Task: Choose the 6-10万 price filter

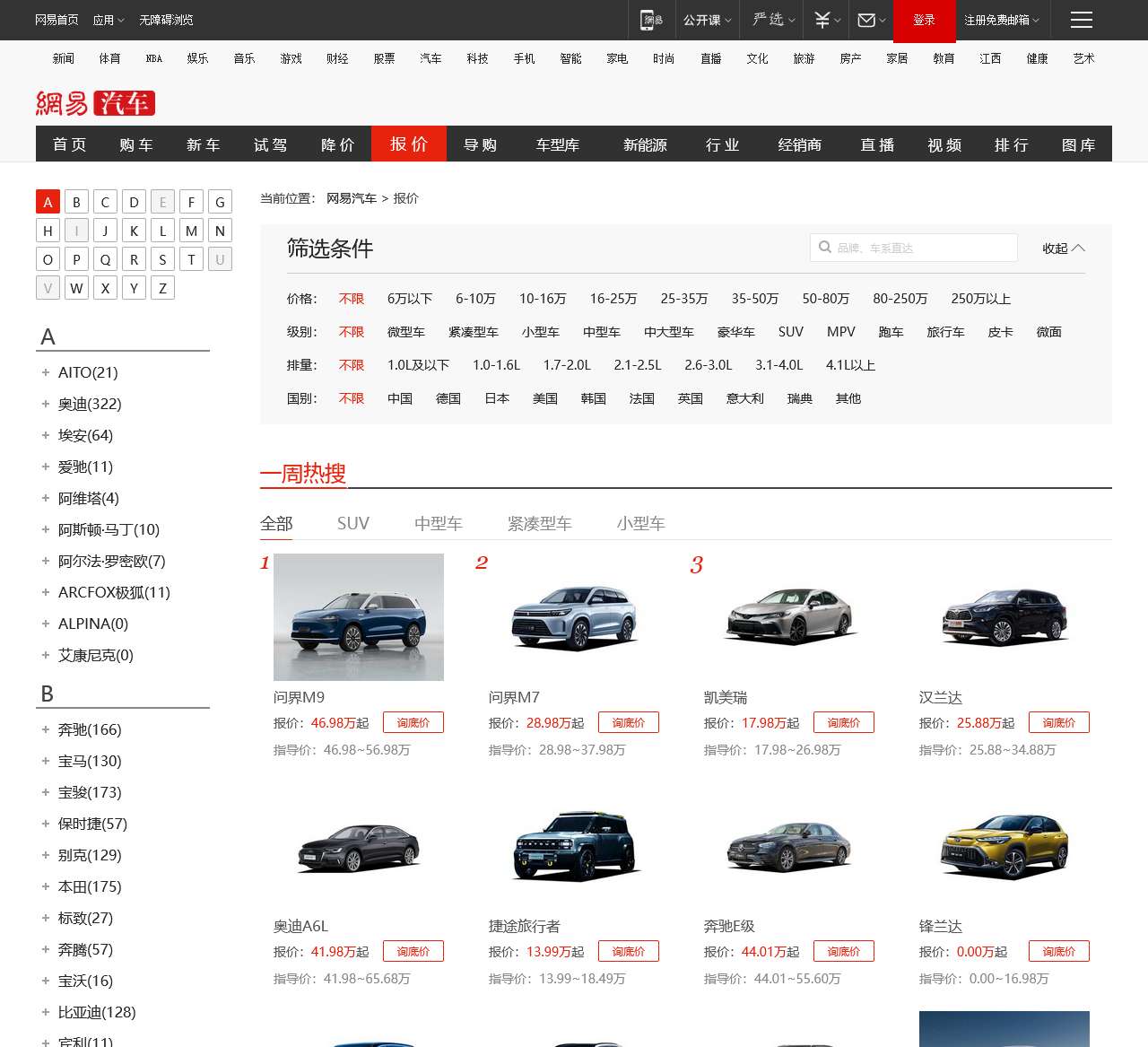Action: [475, 299]
